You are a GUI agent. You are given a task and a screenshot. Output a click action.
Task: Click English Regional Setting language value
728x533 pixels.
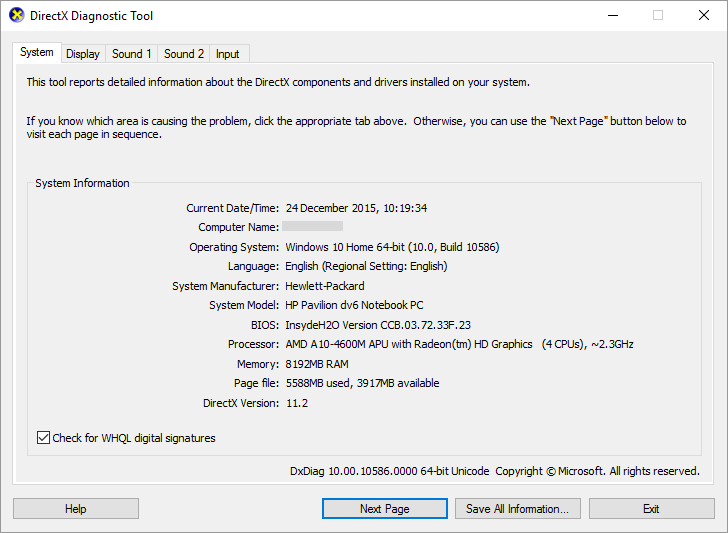coord(366,266)
